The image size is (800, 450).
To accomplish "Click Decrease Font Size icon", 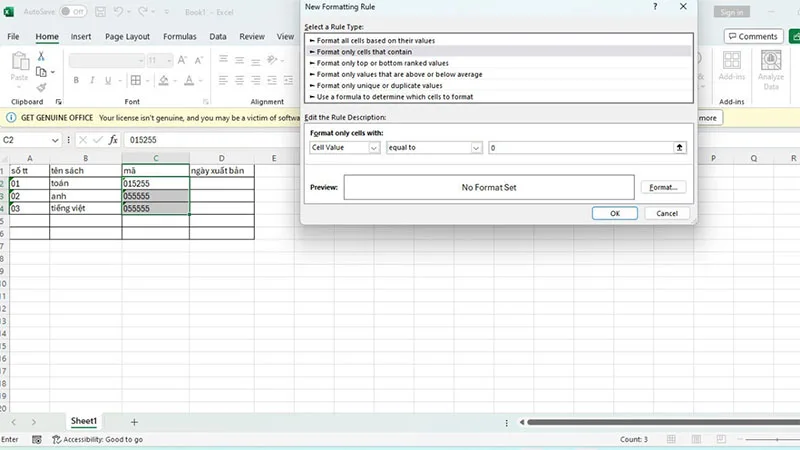I will click(199, 60).
